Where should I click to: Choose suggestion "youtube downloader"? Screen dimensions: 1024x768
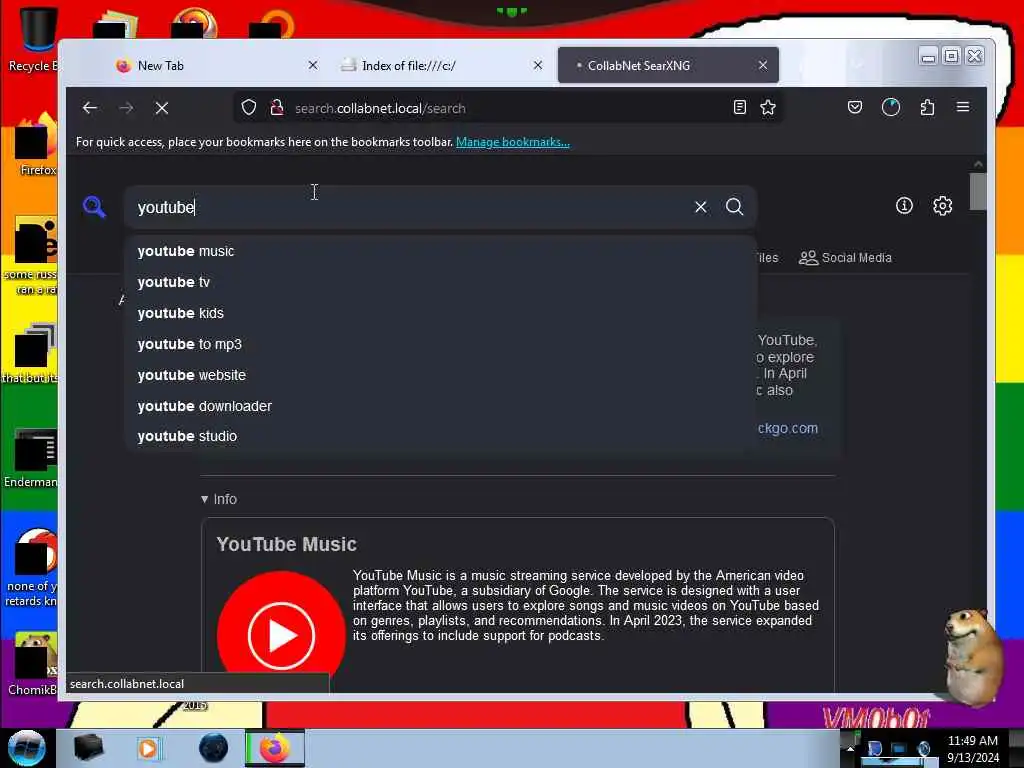click(x=440, y=406)
